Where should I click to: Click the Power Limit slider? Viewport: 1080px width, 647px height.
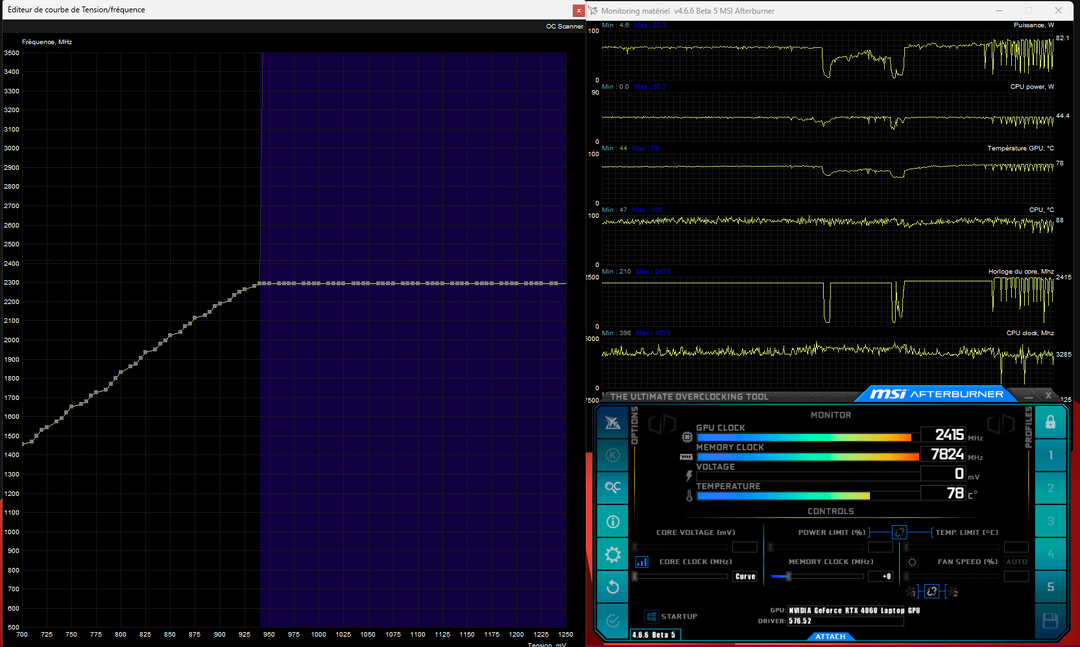(816, 547)
